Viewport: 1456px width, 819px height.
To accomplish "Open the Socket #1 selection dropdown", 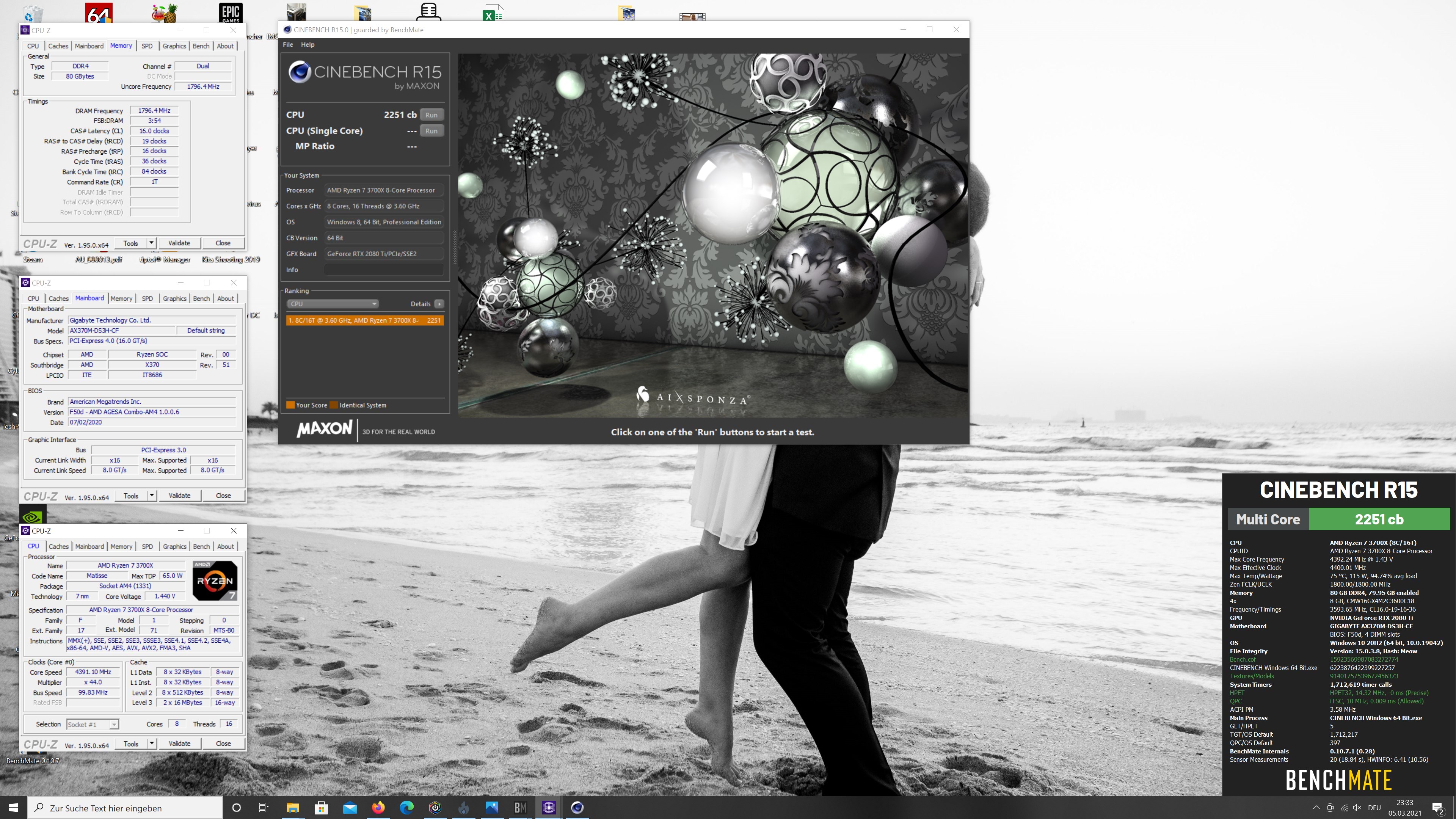I will tap(92, 724).
